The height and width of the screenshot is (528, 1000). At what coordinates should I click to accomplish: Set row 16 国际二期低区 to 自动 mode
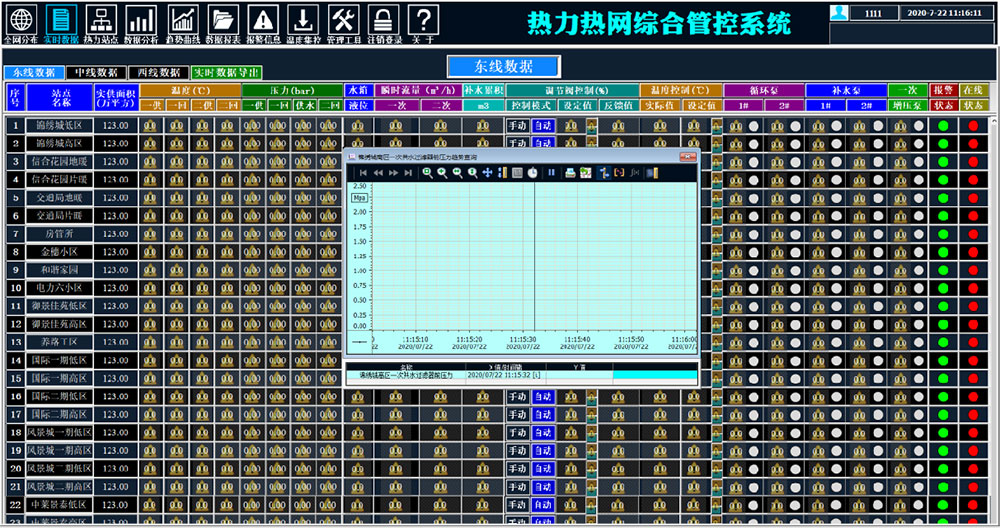pos(543,397)
